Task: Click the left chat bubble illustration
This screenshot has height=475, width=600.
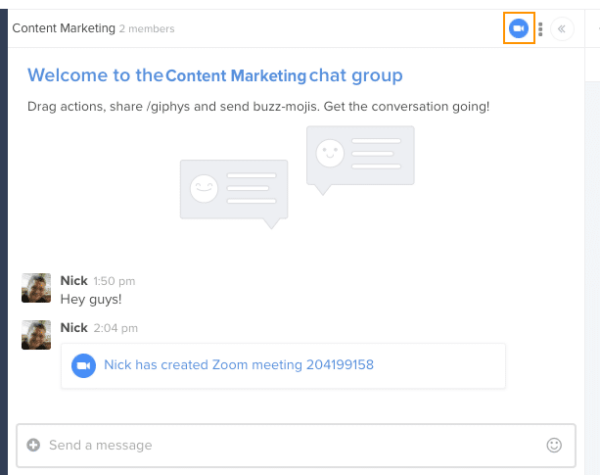Action: coord(234,194)
